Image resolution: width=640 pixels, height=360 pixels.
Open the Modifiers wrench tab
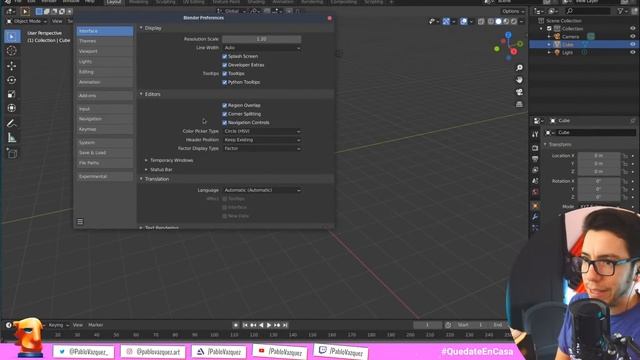tap(535, 216)
